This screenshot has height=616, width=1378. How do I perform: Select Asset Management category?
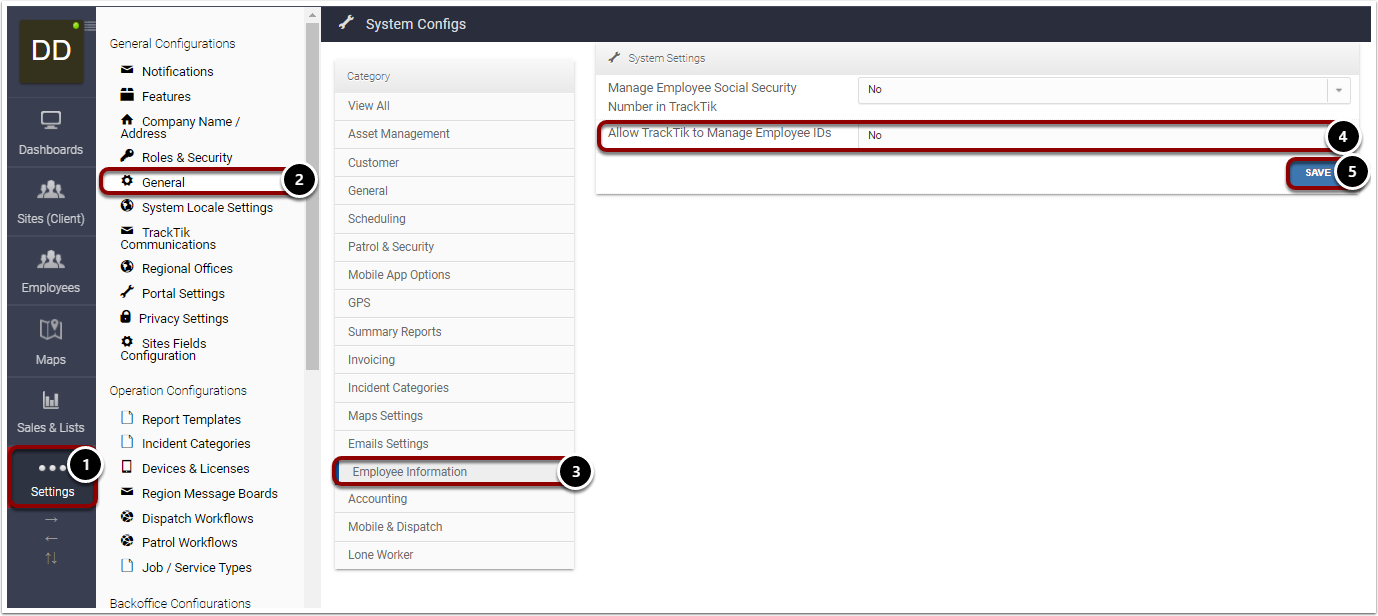[x=454, y=134]
